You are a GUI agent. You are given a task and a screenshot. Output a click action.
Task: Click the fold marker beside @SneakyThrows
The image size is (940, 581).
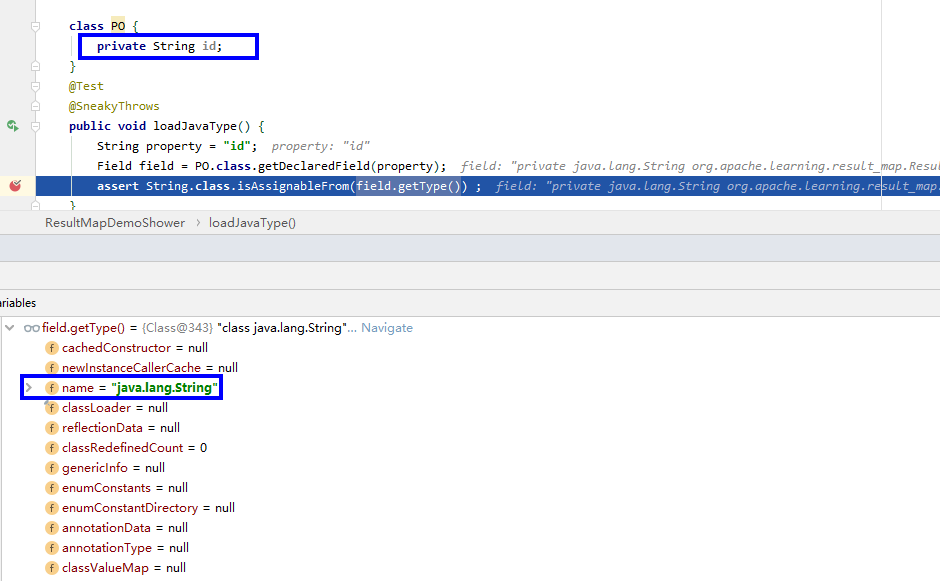35,106
